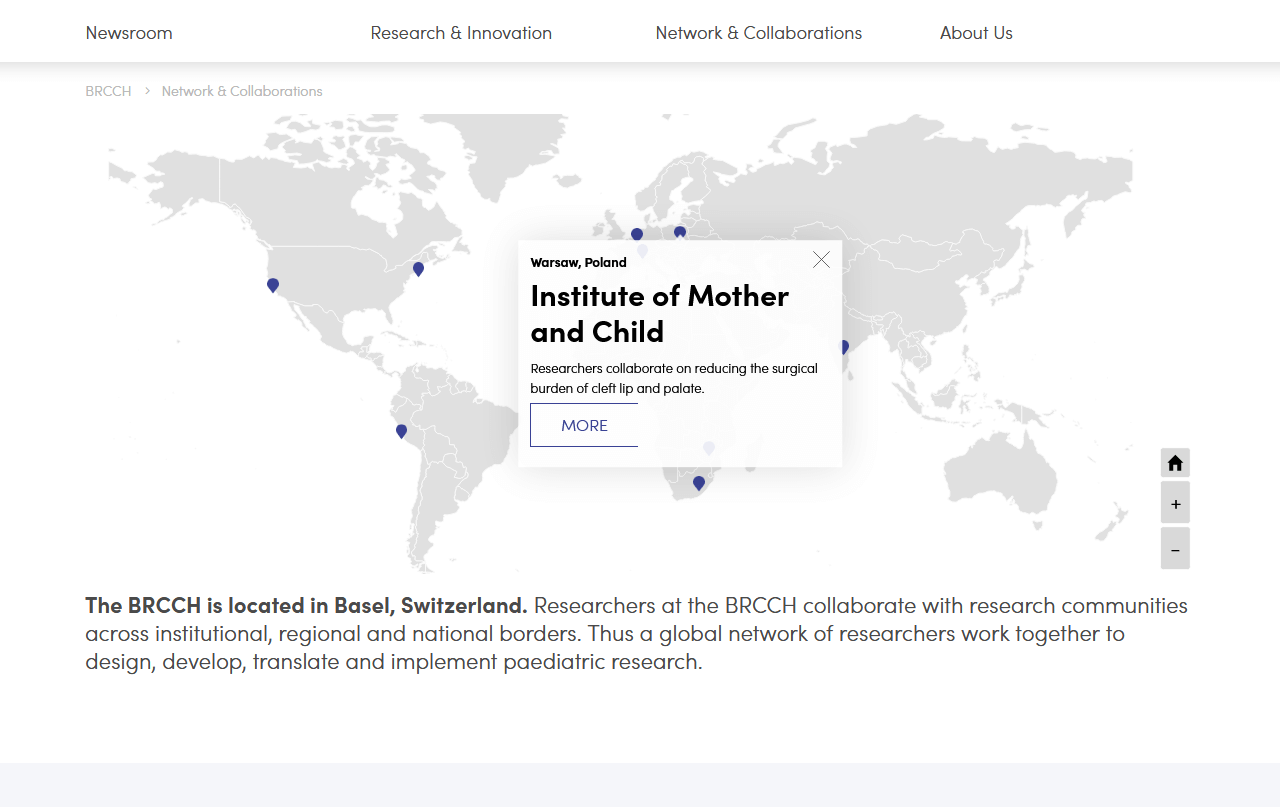
Task: Zoom in the map with plus button
Action: tap(1175, 504)
